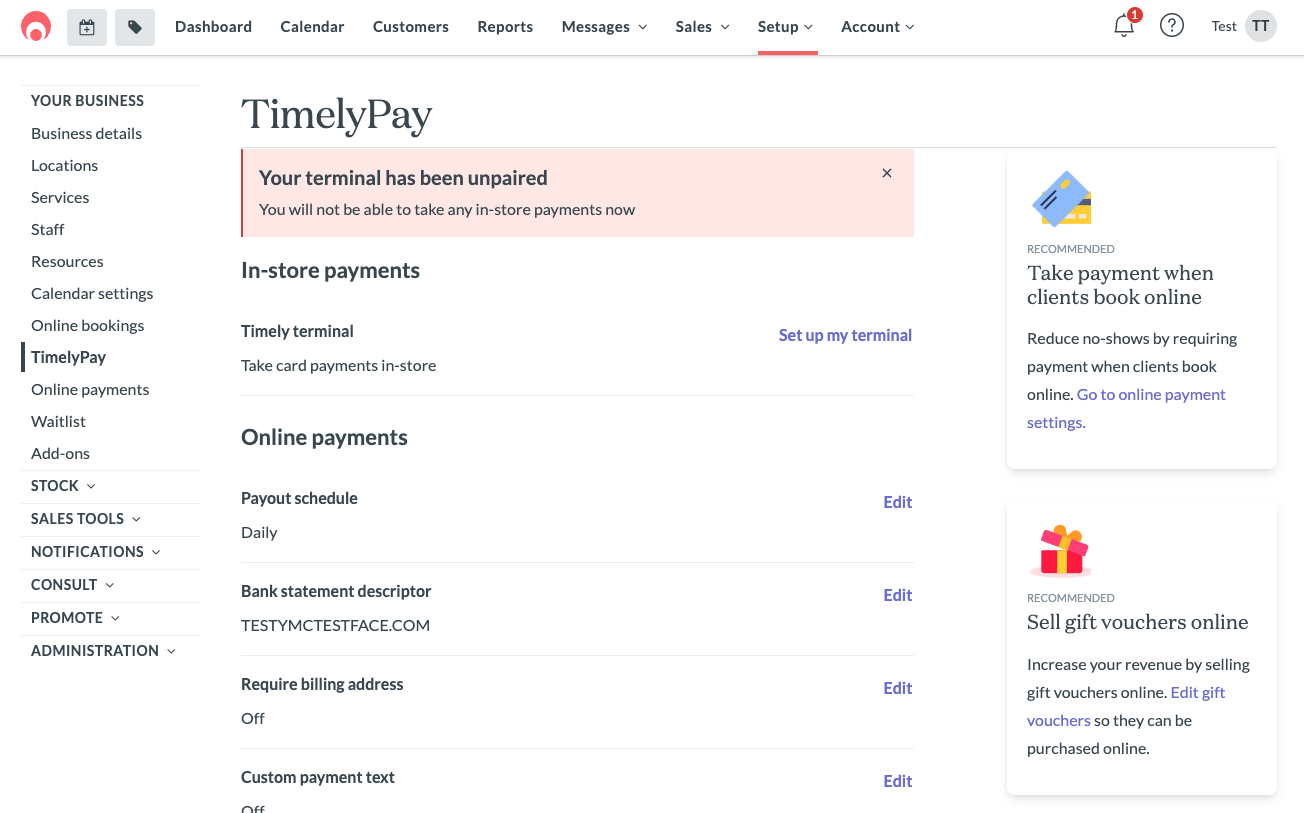Click the Sell gift vouchers online title
Screen dimensions: 1304x813
point(1137,622)
